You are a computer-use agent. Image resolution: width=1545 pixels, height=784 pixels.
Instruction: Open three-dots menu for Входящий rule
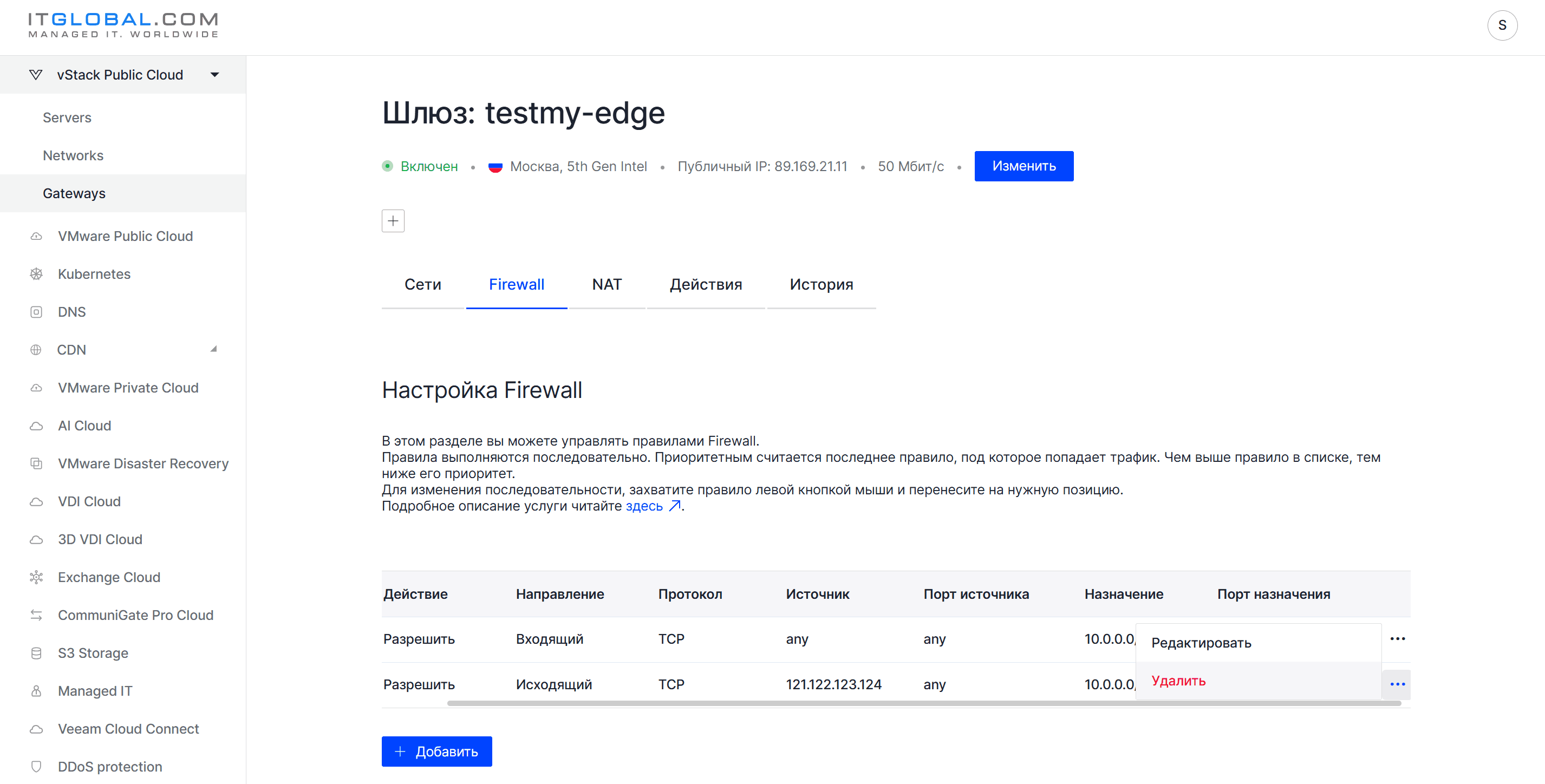click(x=1398, y=639)
